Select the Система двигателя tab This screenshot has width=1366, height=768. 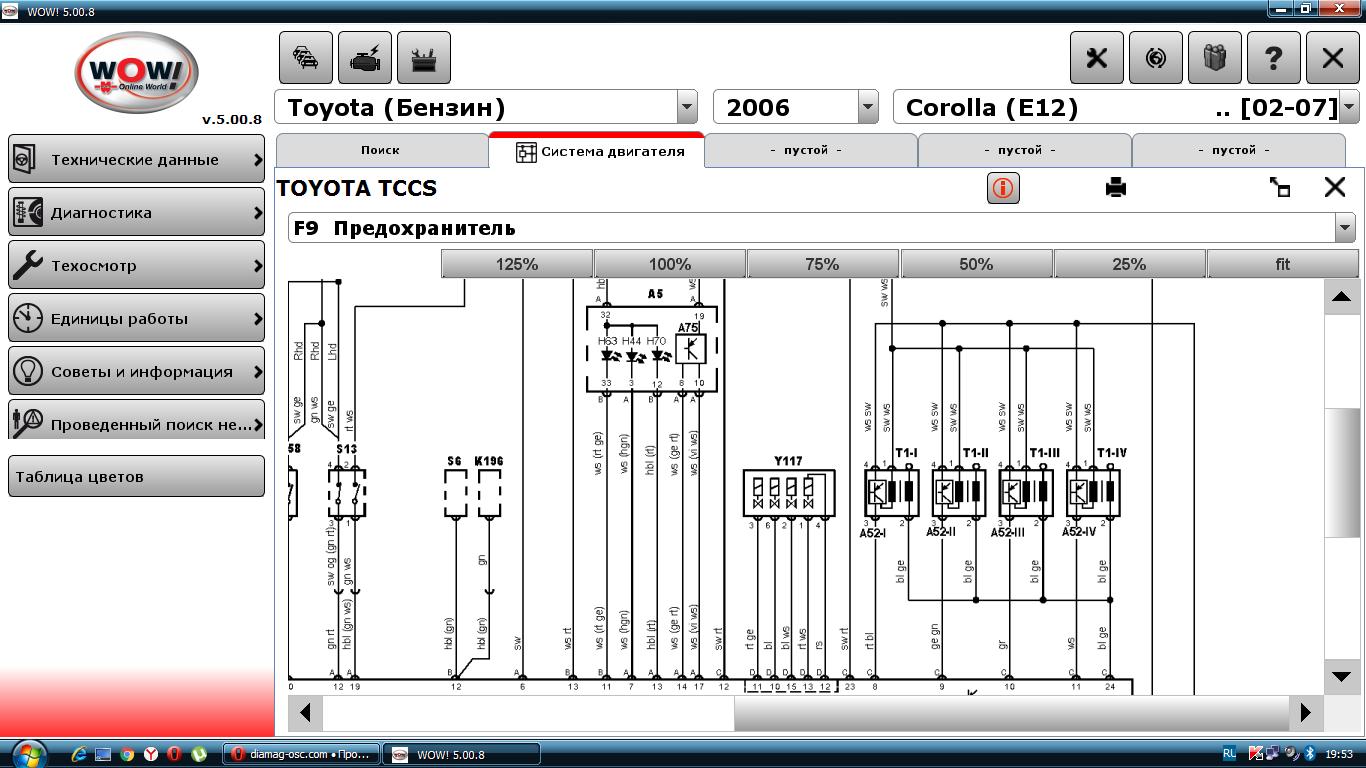597,151
